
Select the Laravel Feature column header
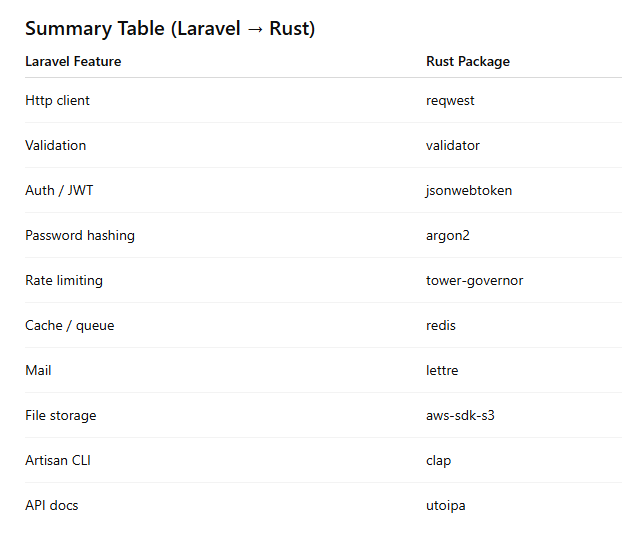pyautogui.click(x=73, y=61)
